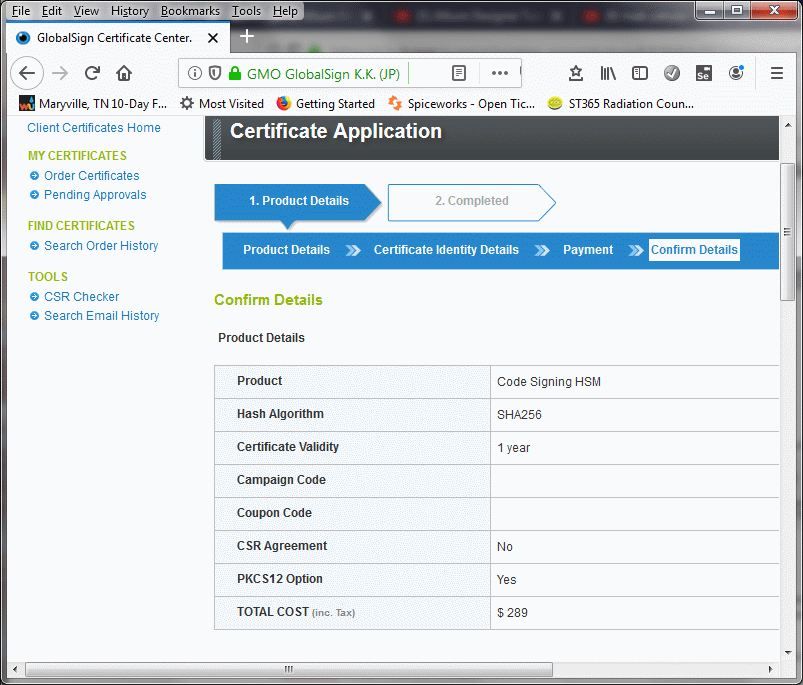The image size is (803, 685).
Task: Click the browser forward arrow
Action: pos(60,73)
